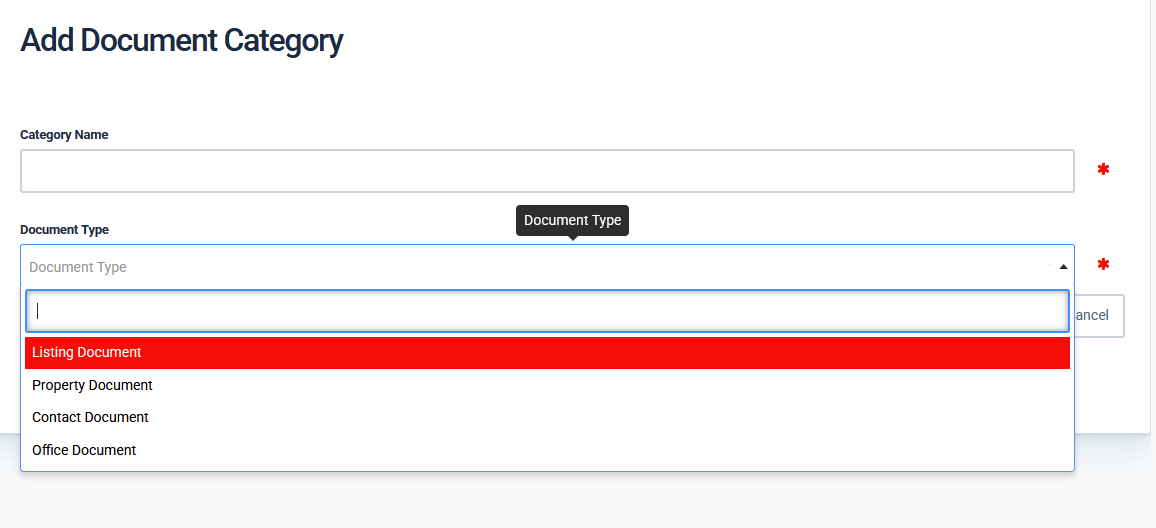The width and height of the screenshot is (1156, 528).
Task: Collapse the Document Type select box
Action: click(x=540, y=267)
